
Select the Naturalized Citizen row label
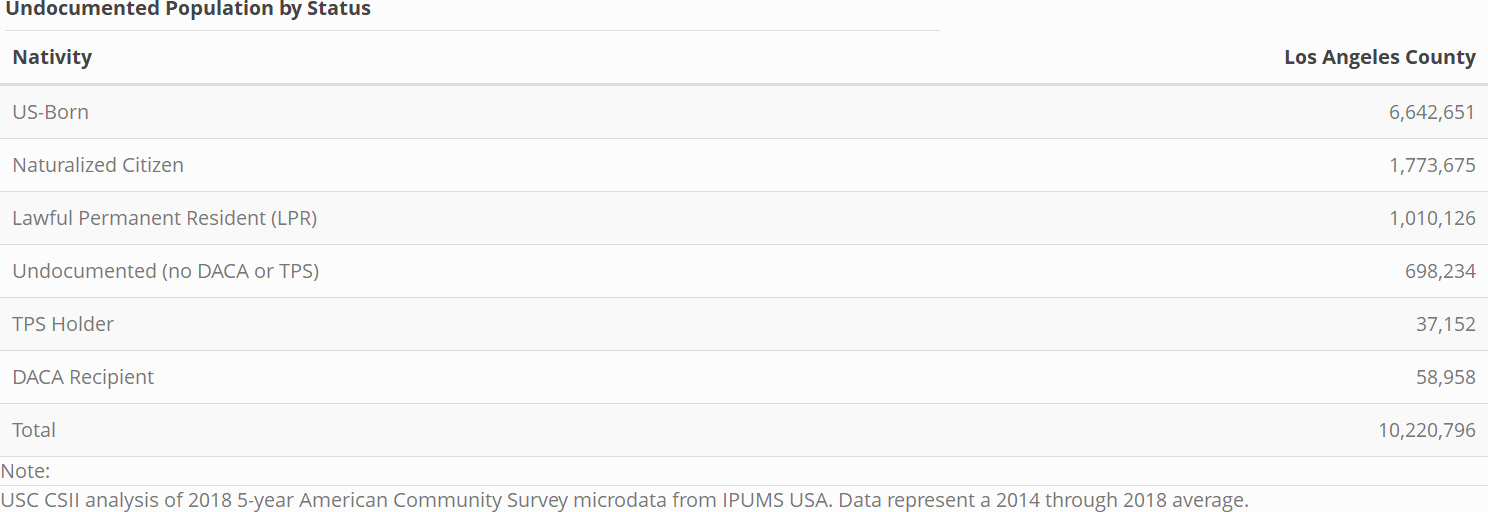pos(98,165)
